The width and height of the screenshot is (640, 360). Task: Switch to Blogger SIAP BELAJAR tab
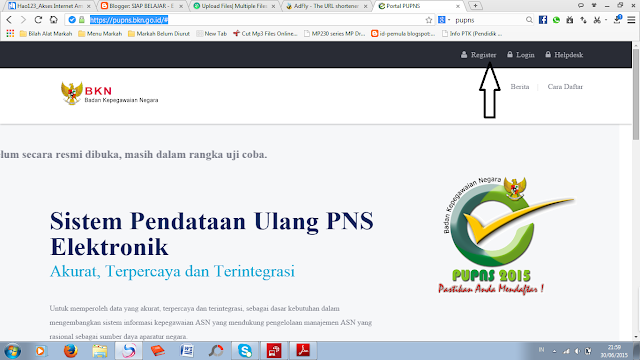coord(140,6)
